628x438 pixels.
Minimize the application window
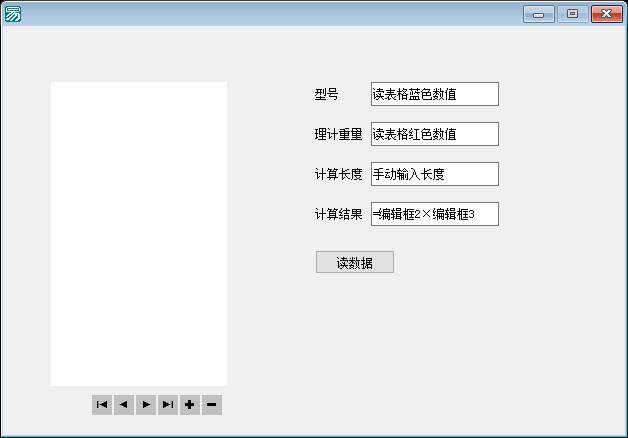pos(538,14)
